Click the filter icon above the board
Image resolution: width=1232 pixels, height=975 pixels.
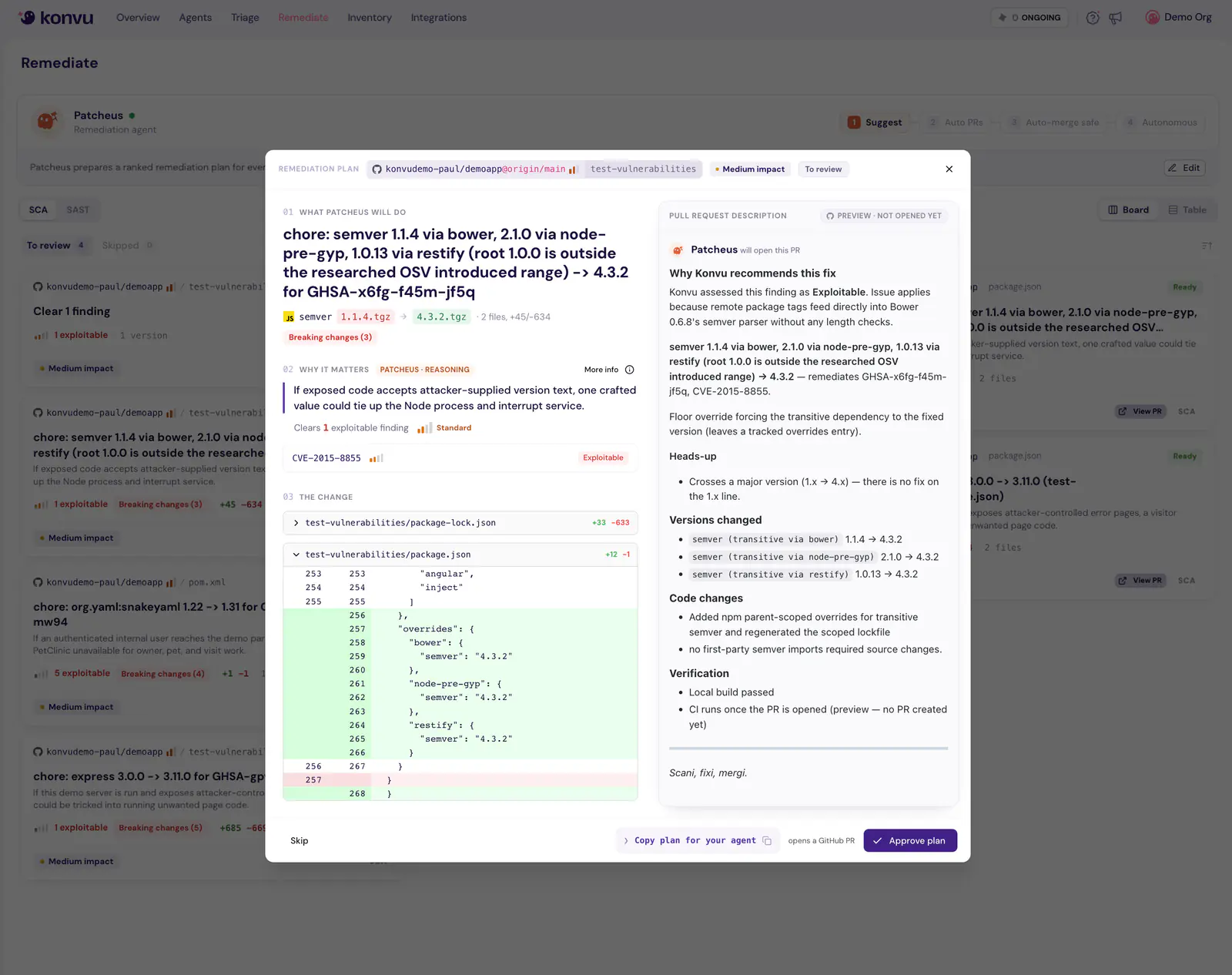pyautogui.click(x=1207, y=246)
